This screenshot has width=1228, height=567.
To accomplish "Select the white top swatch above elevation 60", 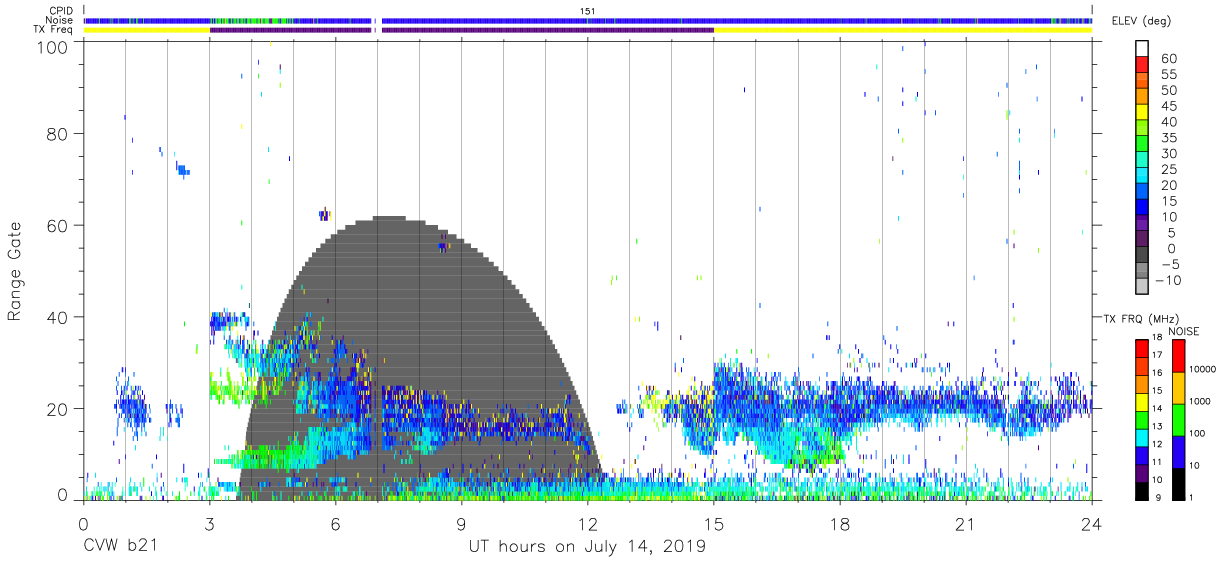I will [1142, 50].
